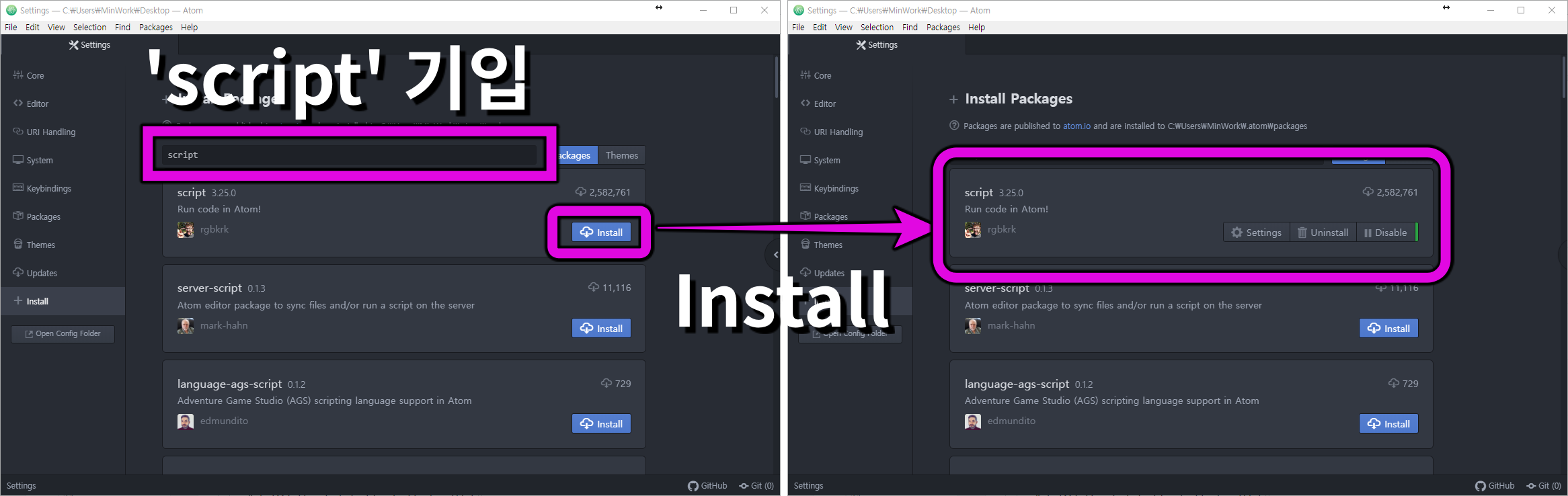The image size is (1568, 496).
Task: Open Editor settings in right Atom window
Action: [x=818, y=104]
